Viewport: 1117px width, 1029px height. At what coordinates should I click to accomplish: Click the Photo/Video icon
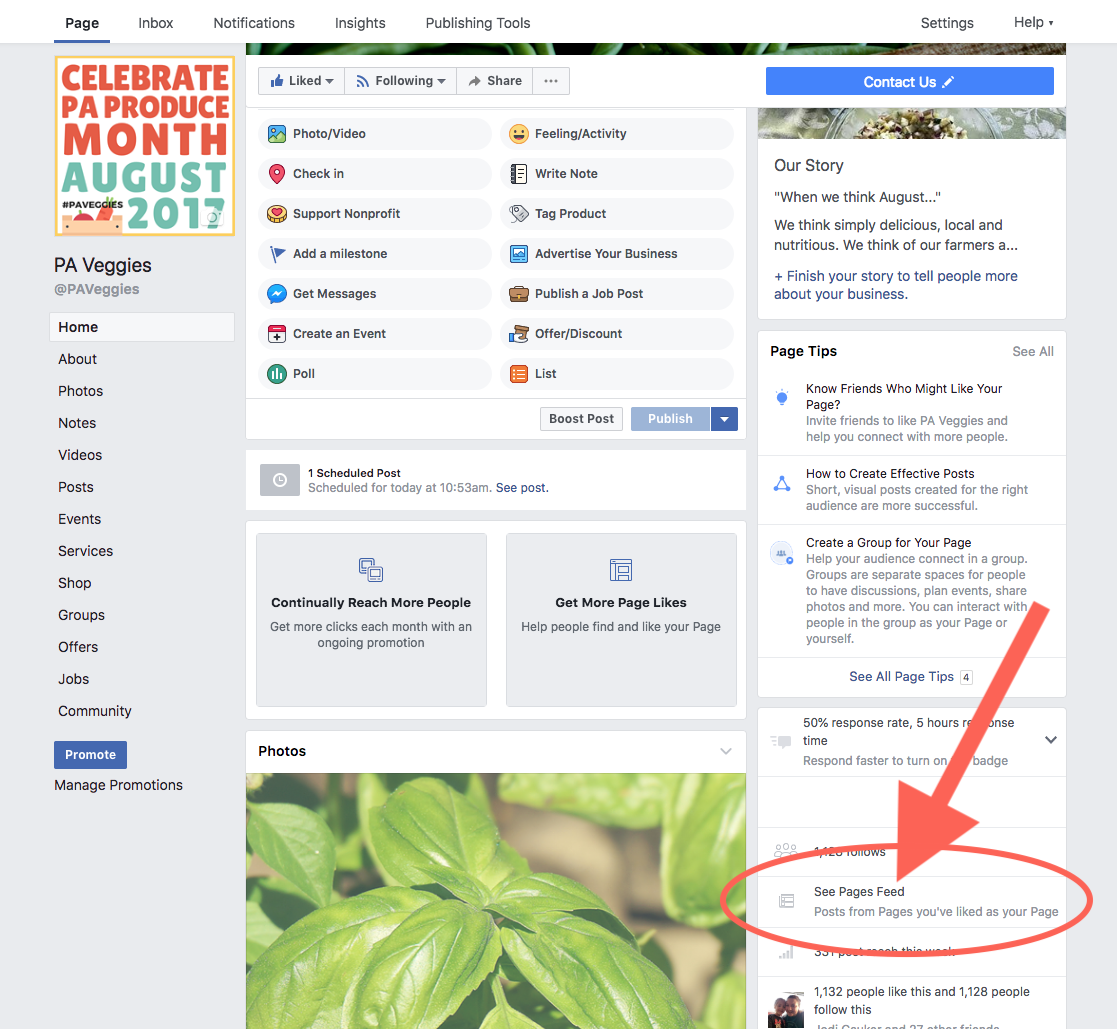click(276, 134)
